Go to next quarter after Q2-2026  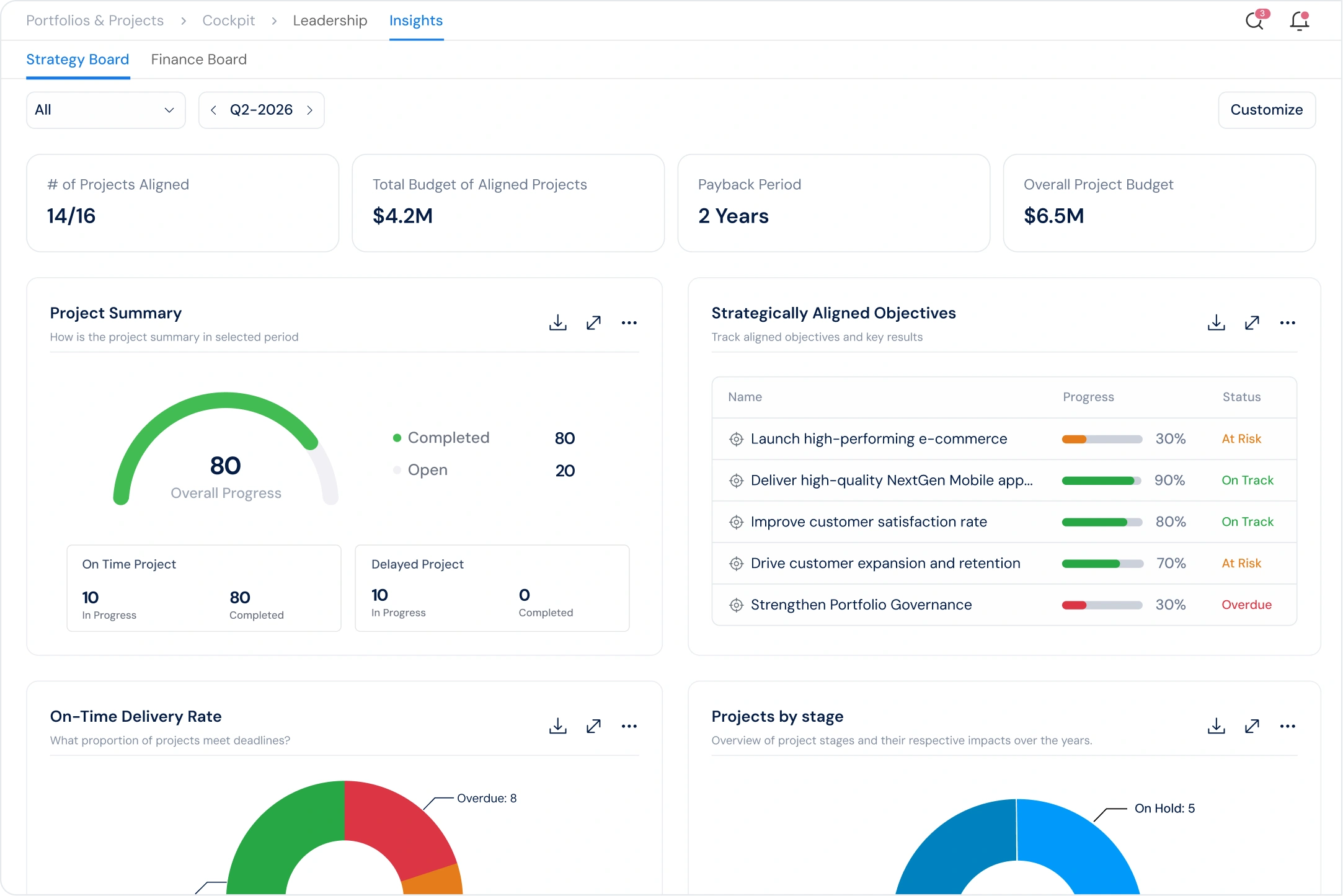click(x=309, y=110)
